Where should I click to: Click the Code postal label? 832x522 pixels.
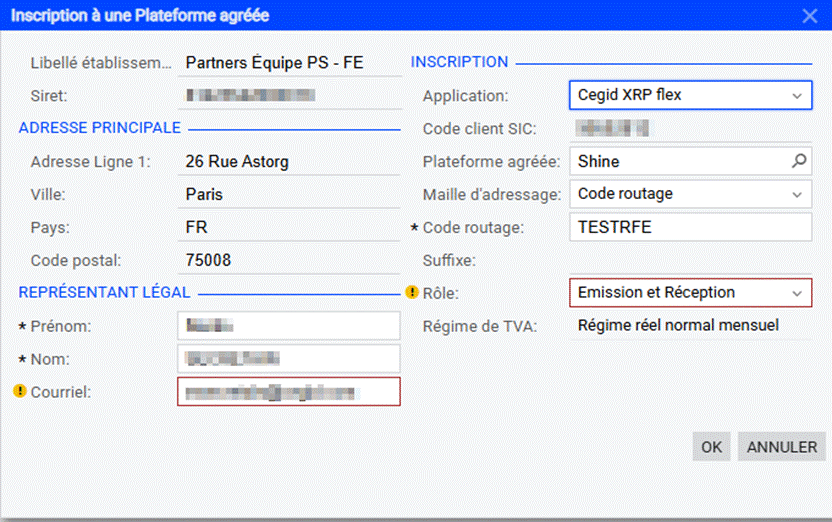[76, 260]
